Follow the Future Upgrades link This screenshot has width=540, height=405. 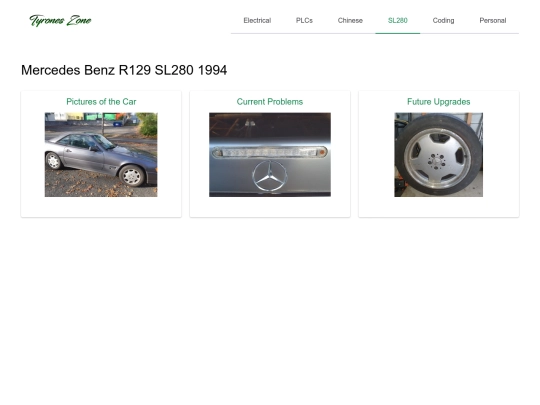point(438,102)
